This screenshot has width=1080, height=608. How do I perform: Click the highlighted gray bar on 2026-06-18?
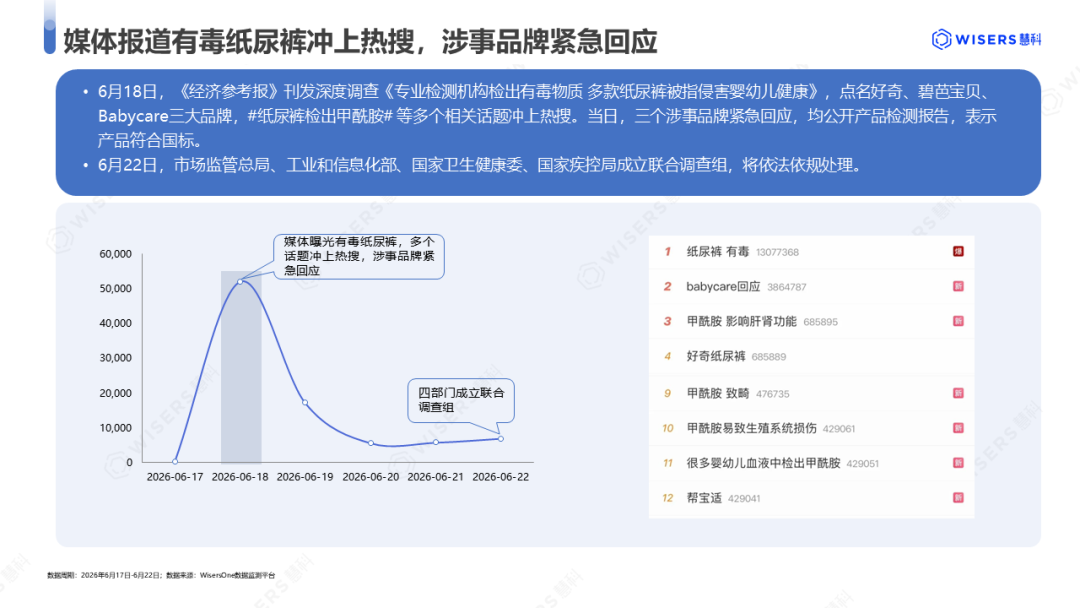[x=241, y=367]
